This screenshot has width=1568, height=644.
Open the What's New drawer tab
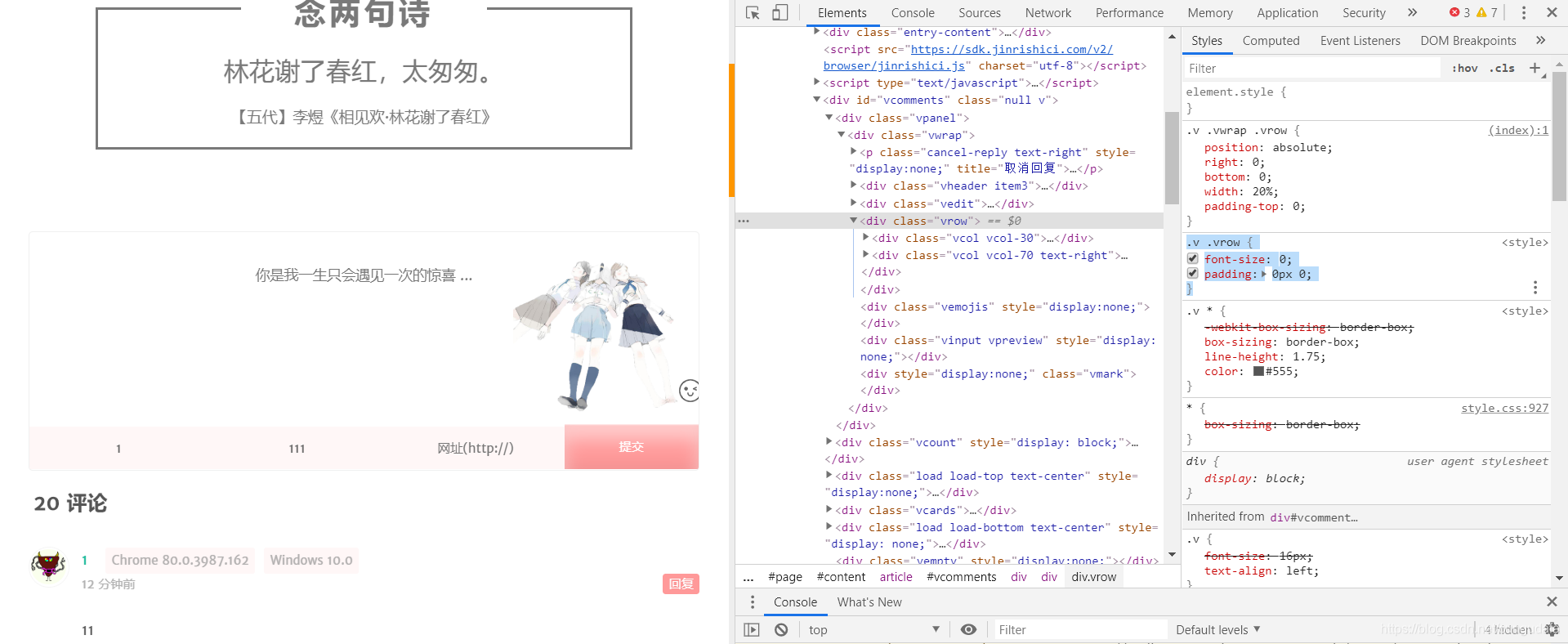click(869, 602)
